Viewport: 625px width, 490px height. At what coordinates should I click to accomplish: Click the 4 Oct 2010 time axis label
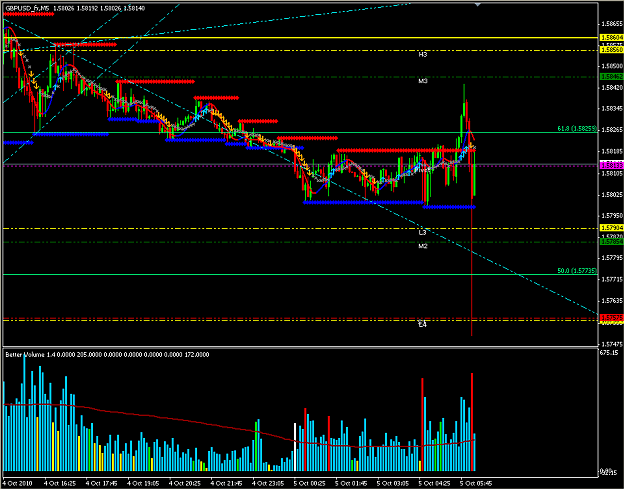[x=17, y=484]
